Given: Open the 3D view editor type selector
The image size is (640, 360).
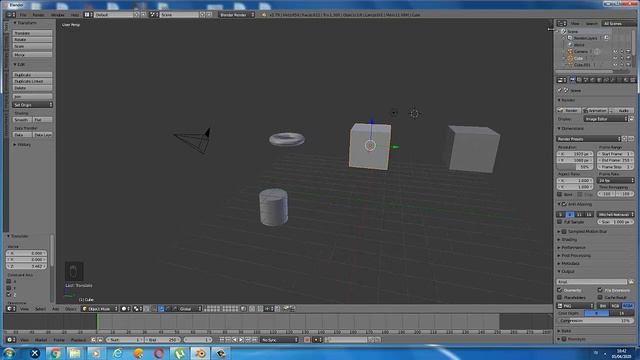Looking at the screenshot, I should click(x=11, y=309).
